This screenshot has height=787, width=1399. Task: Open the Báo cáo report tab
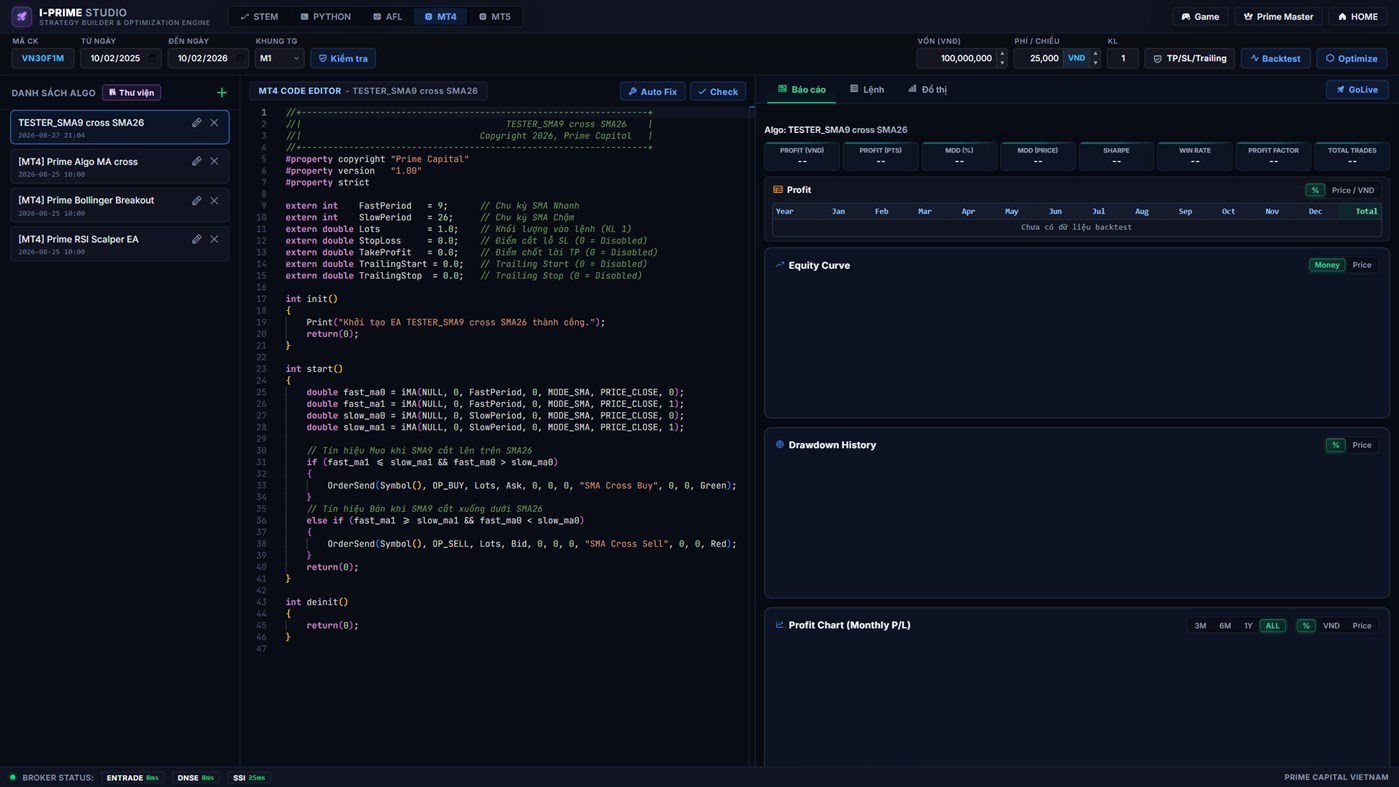coord(802,89)
